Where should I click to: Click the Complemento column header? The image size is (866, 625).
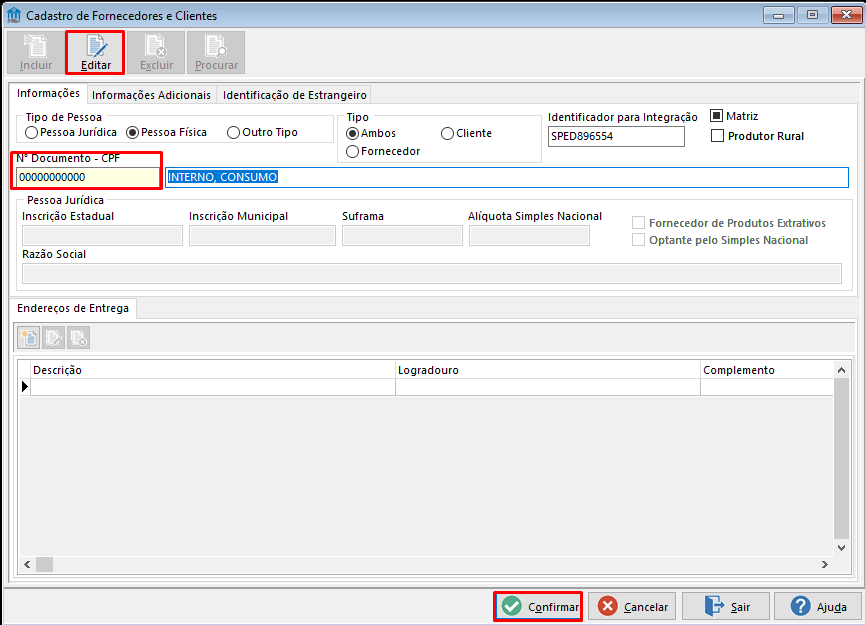767,370
